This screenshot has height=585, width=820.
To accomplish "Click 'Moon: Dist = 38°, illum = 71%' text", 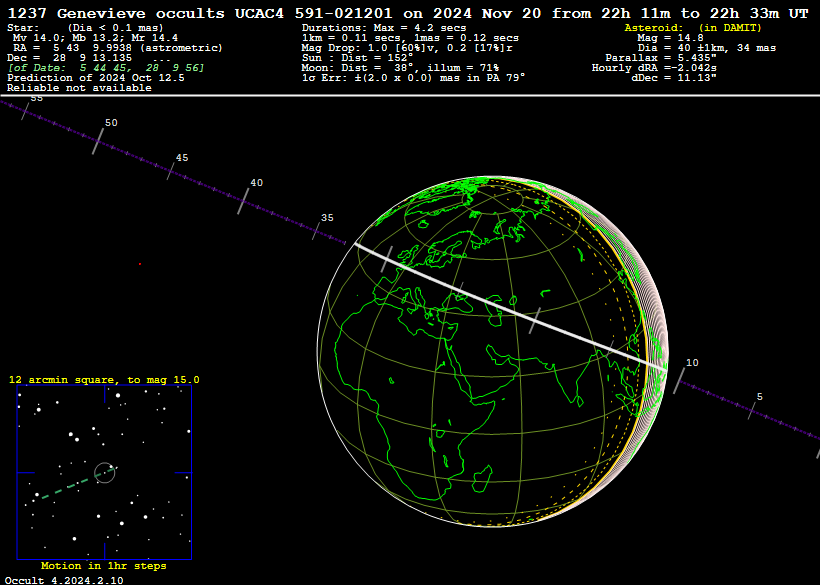I will 400,68.
